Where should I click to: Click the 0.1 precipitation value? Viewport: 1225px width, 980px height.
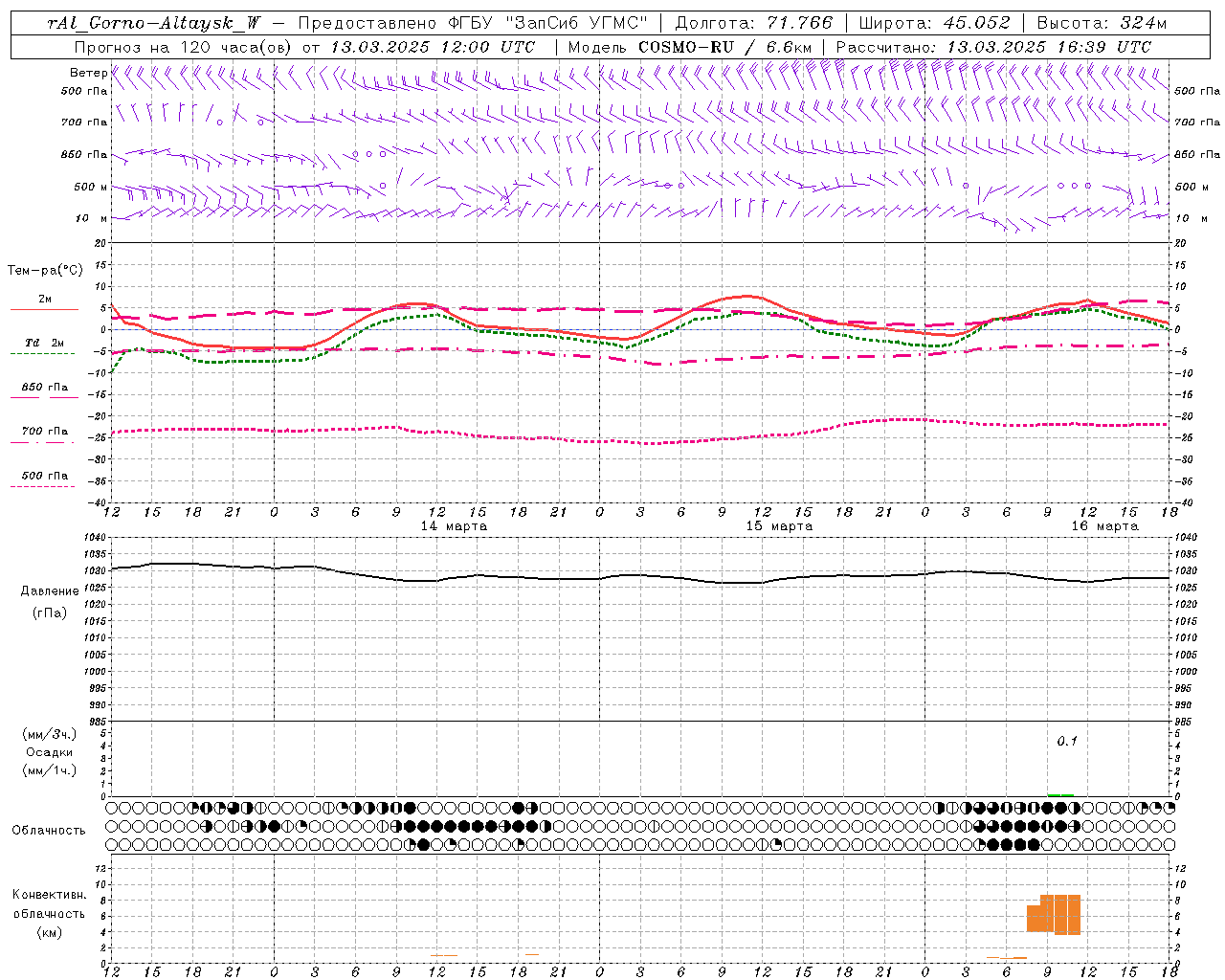click(x=1067, y=741)
